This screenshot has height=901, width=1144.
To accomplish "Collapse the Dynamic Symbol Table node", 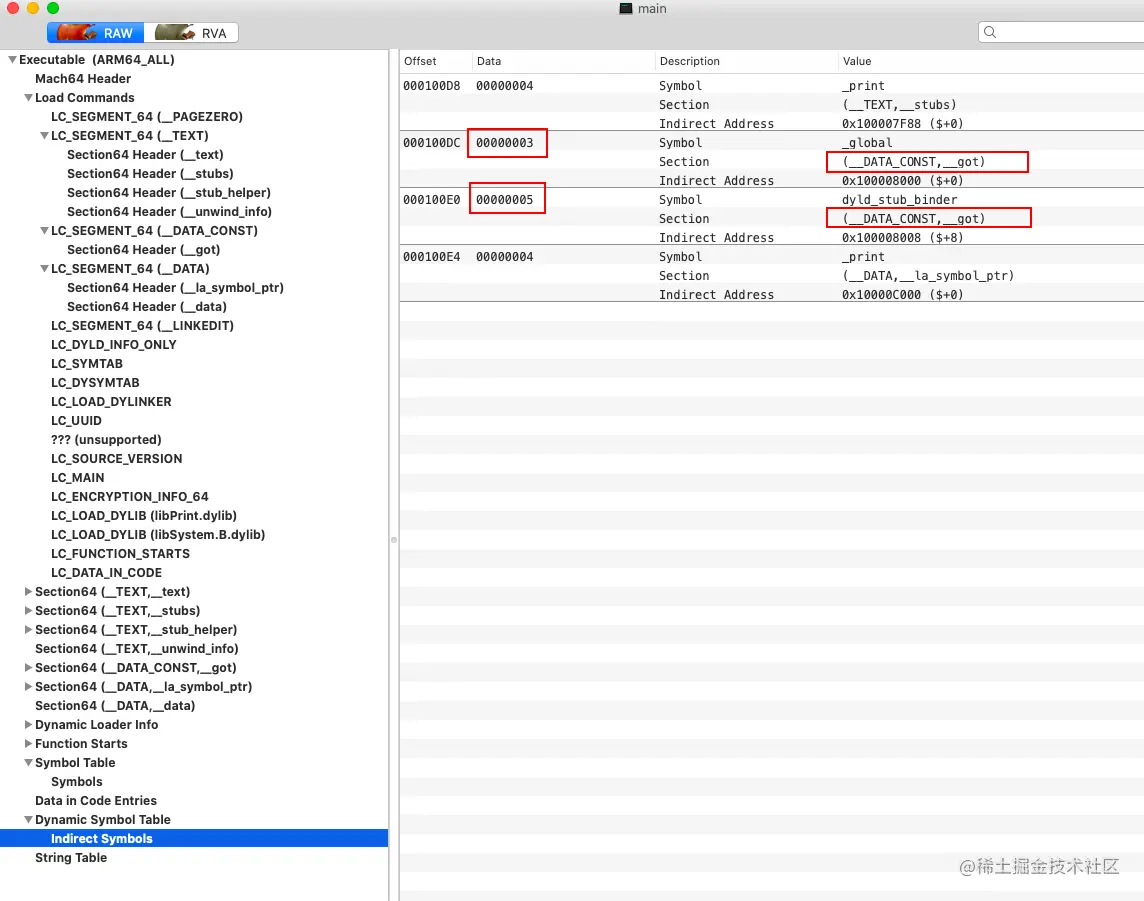I will point(28,819).
